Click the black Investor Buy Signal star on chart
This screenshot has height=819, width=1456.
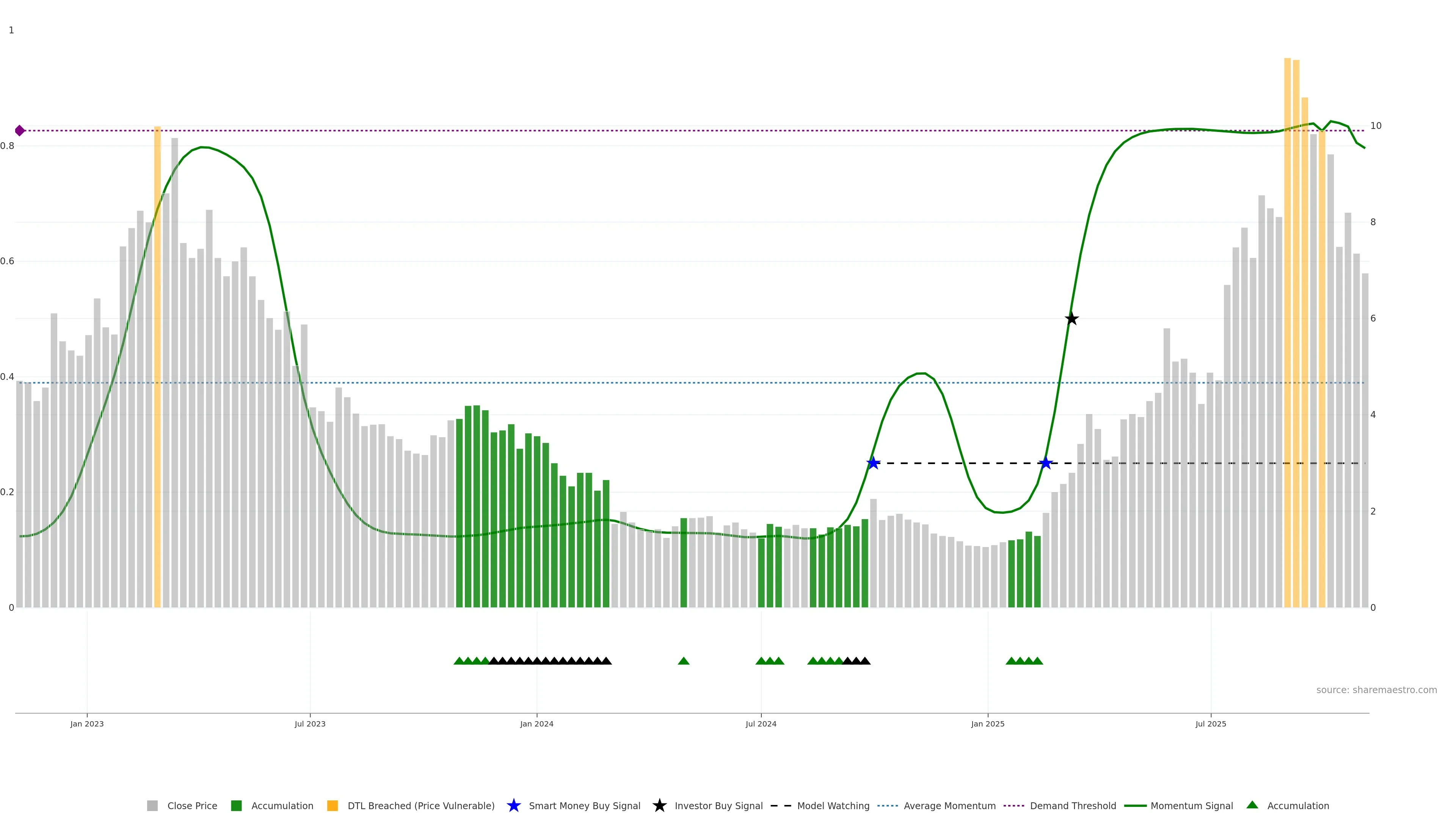coord(1071,319)
